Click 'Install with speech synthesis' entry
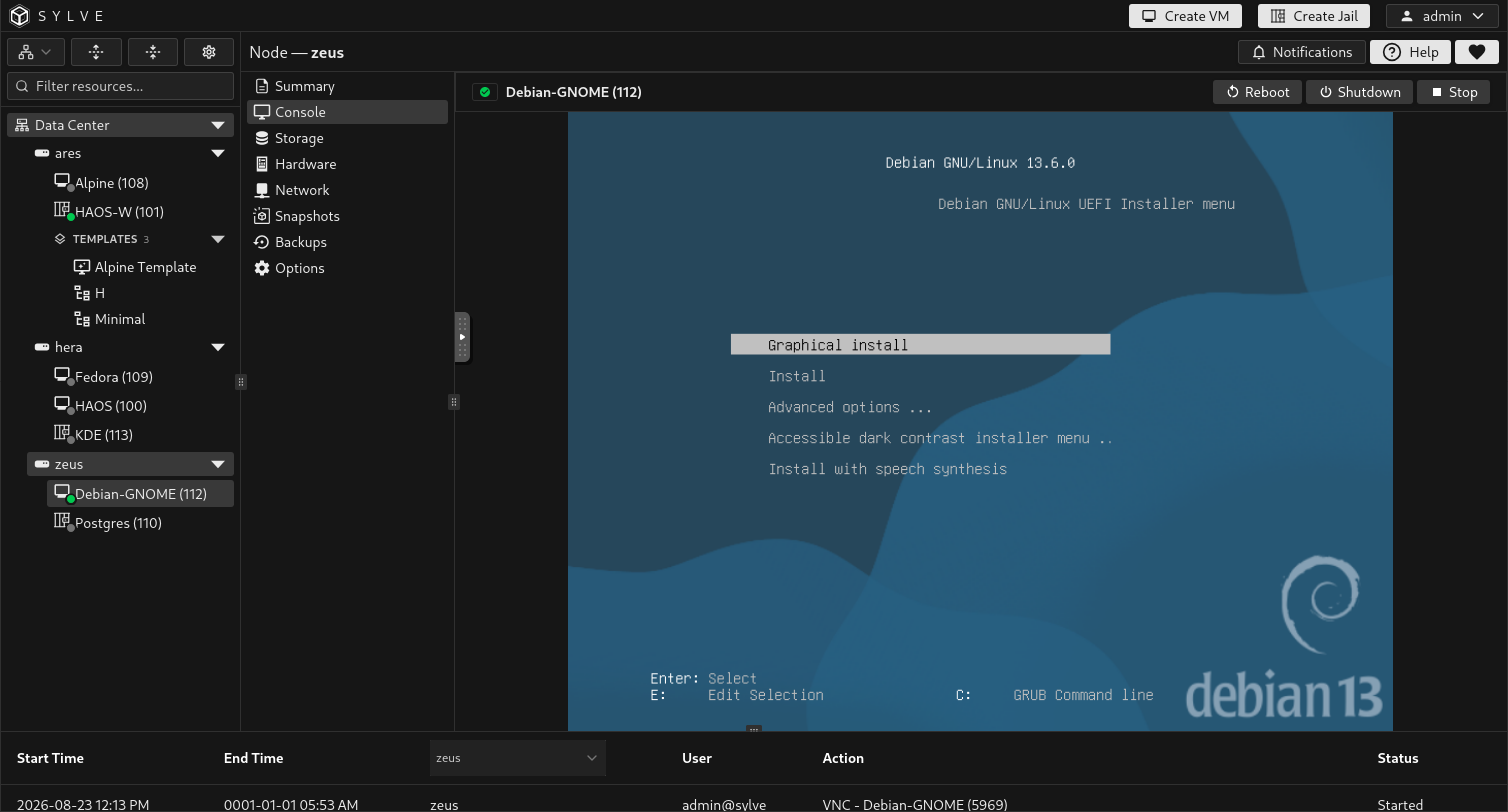Image resolution: width=1508 pixels, height=812 pixels. 887,469
